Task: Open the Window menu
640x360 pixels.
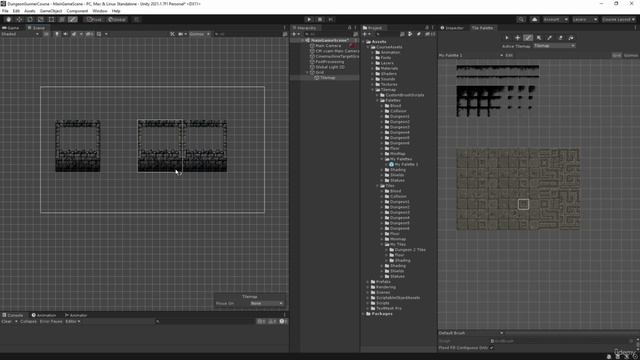Action: [100, 11]
